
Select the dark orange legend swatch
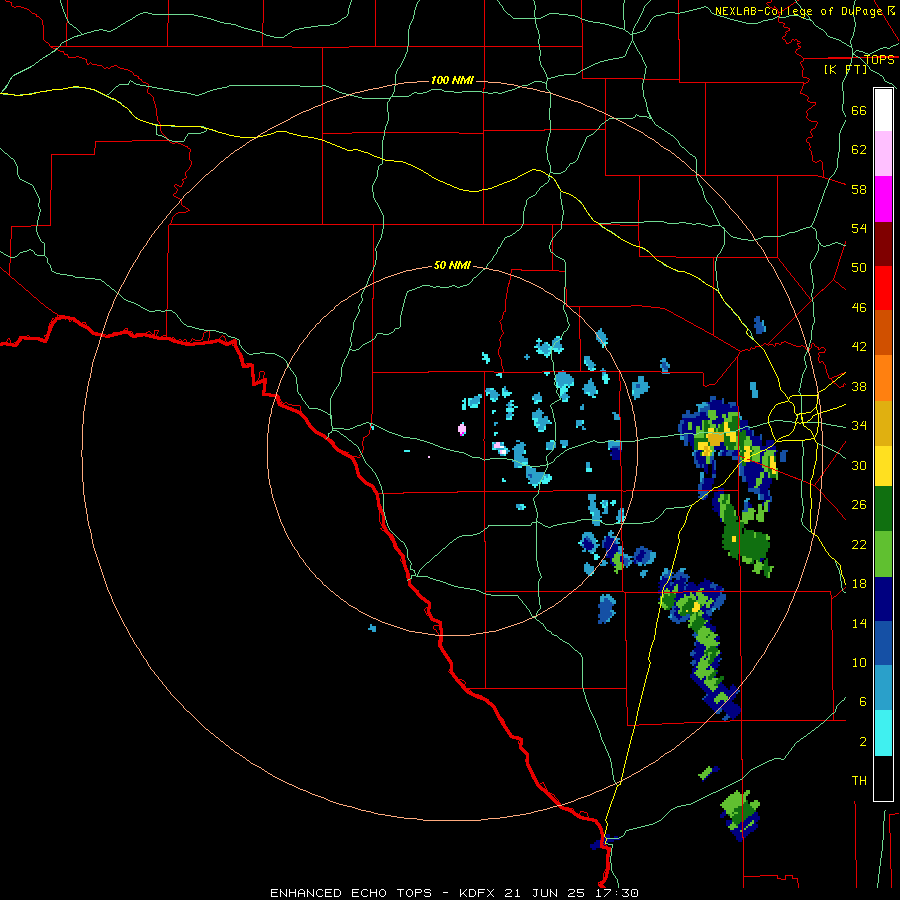click(x=883, y=332)
